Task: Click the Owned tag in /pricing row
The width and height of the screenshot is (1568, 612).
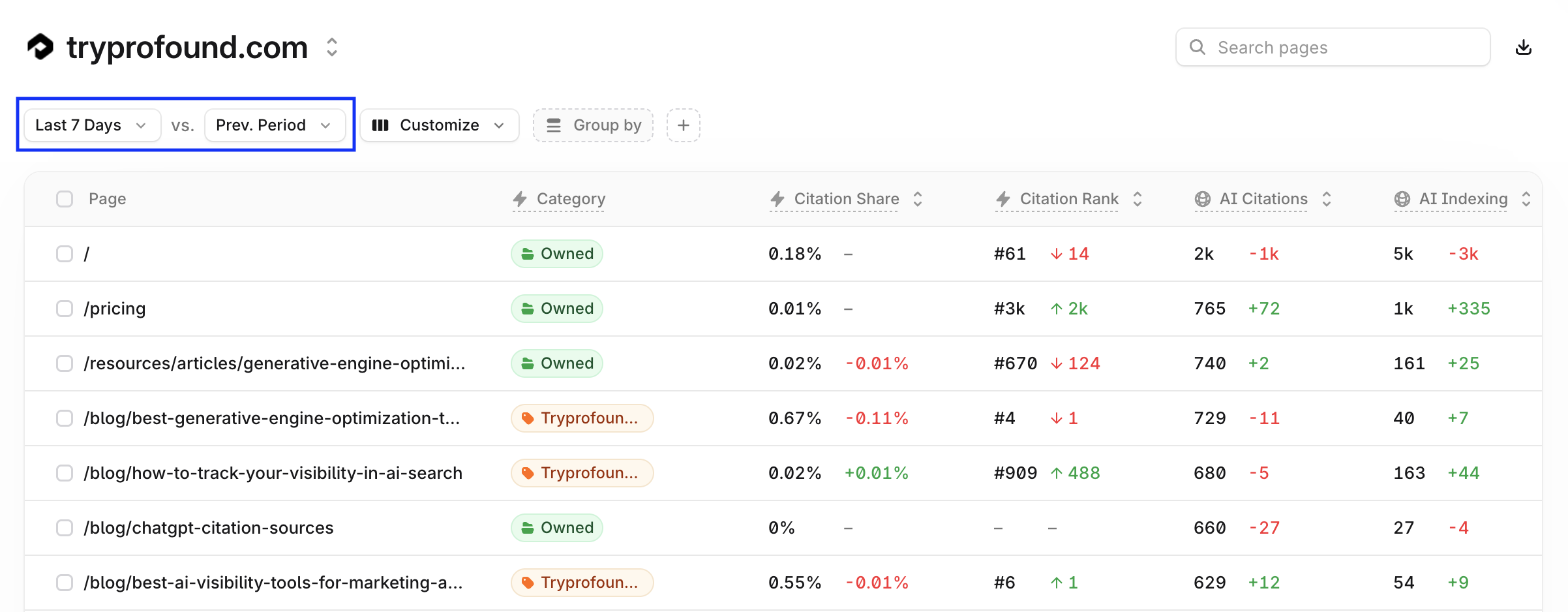Action: (x=557, y=309)
